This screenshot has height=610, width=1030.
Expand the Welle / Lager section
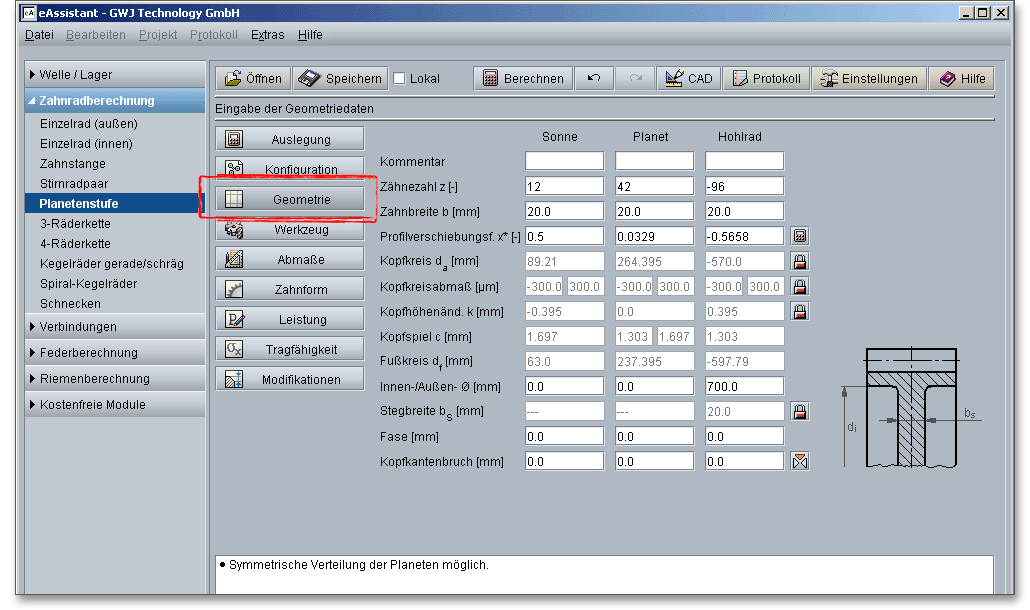tap(115, 75)
